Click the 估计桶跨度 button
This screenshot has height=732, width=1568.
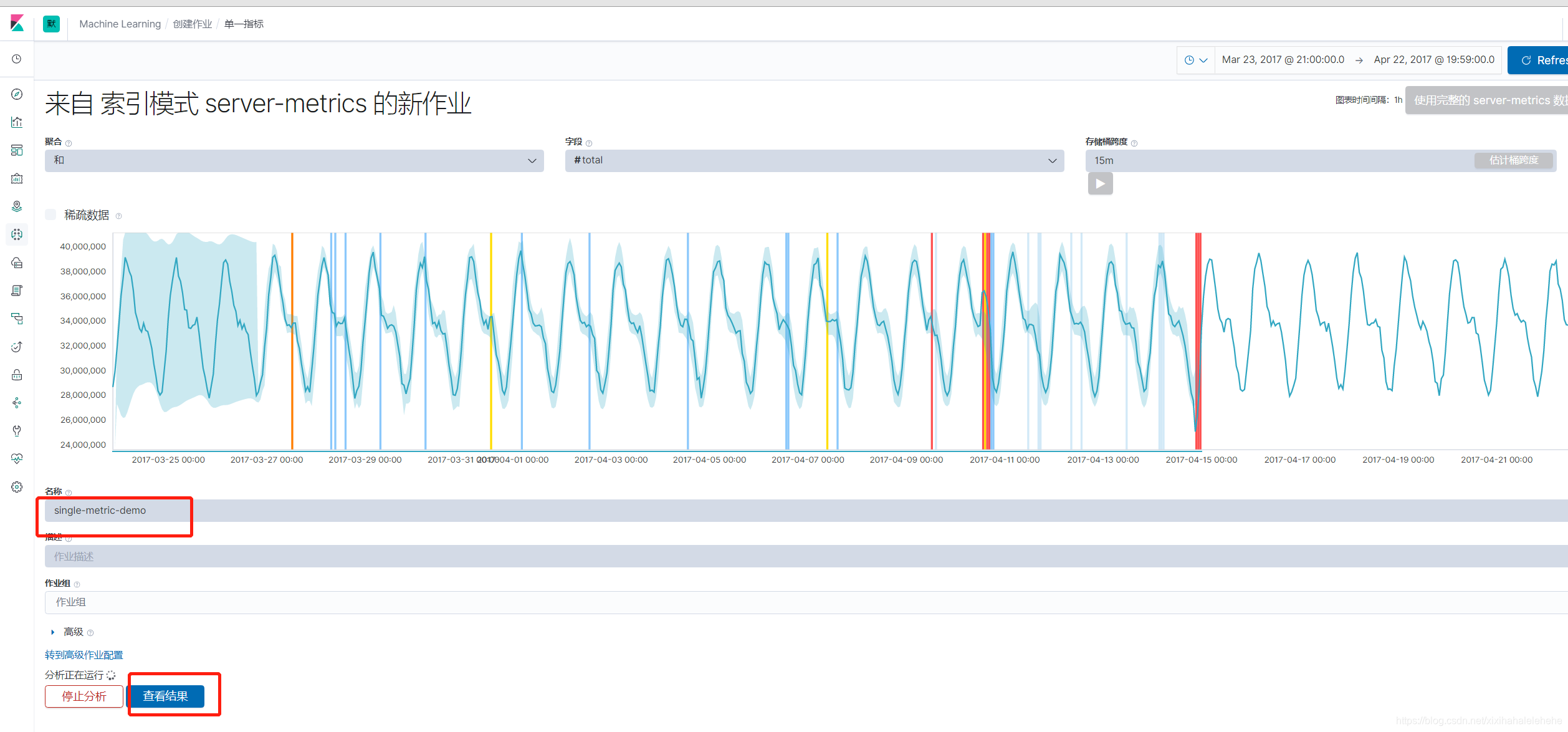1513,160
